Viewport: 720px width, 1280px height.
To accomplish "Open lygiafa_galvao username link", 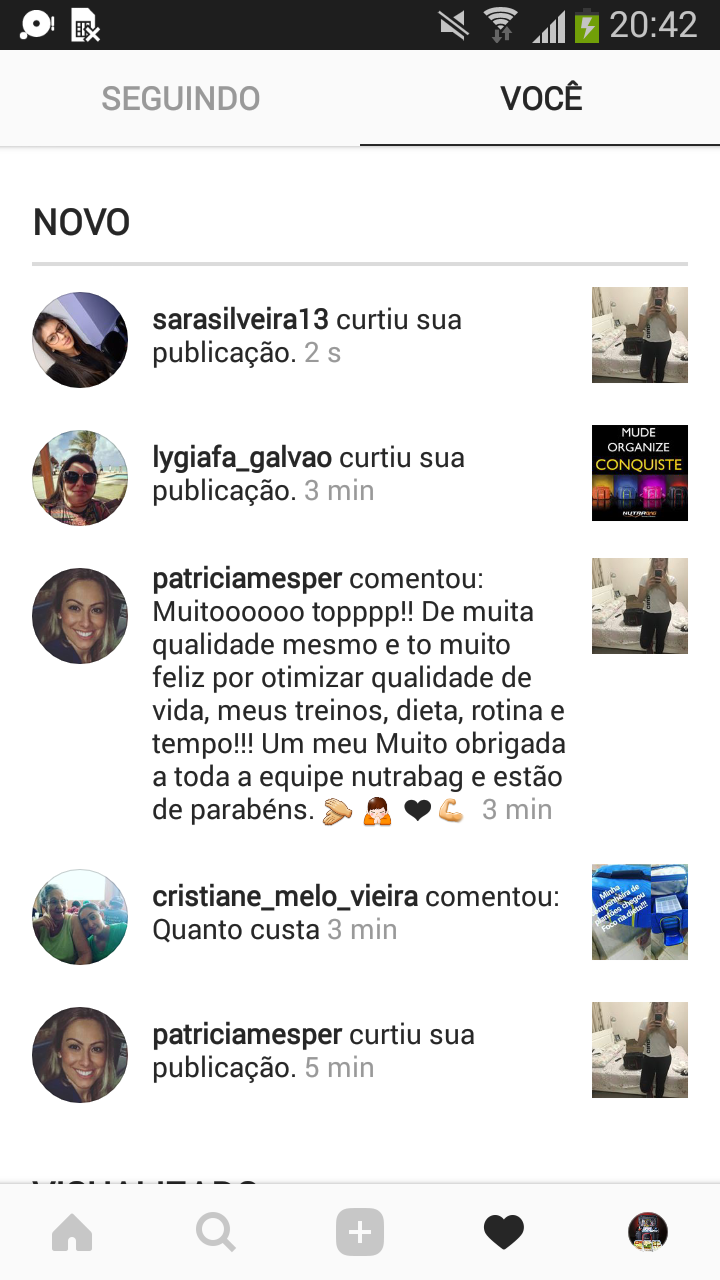I will pos(242,458).
